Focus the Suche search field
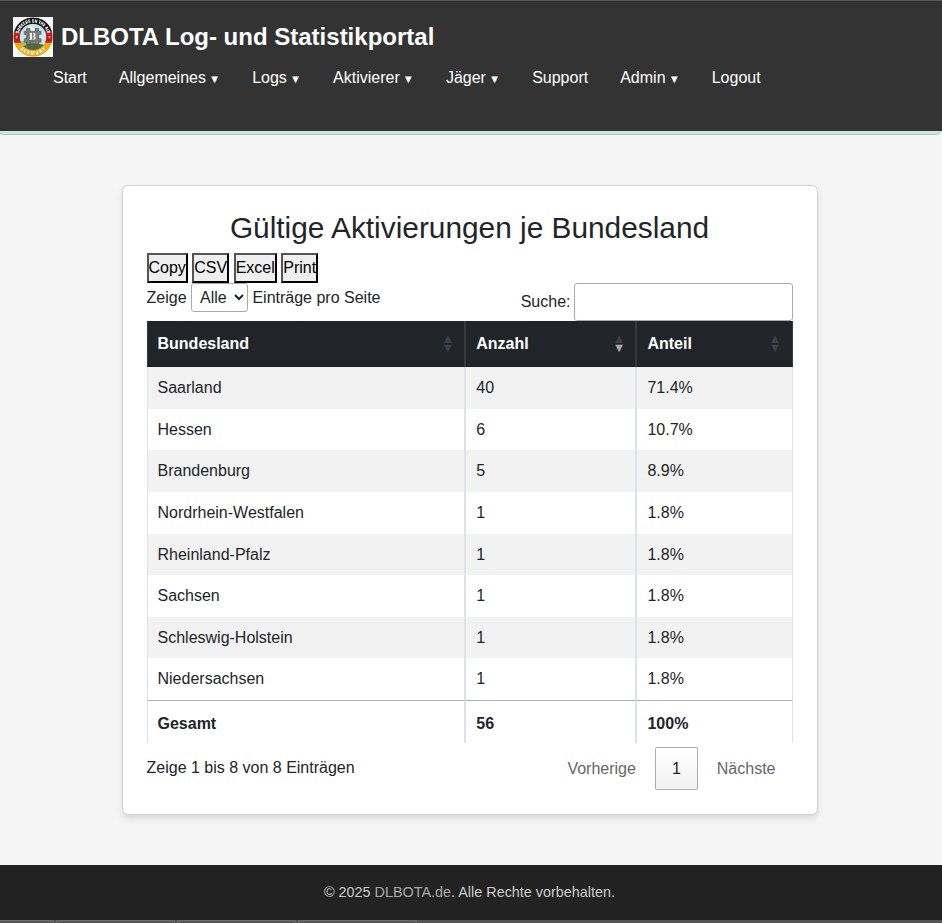942x923 pixels. 683,302
